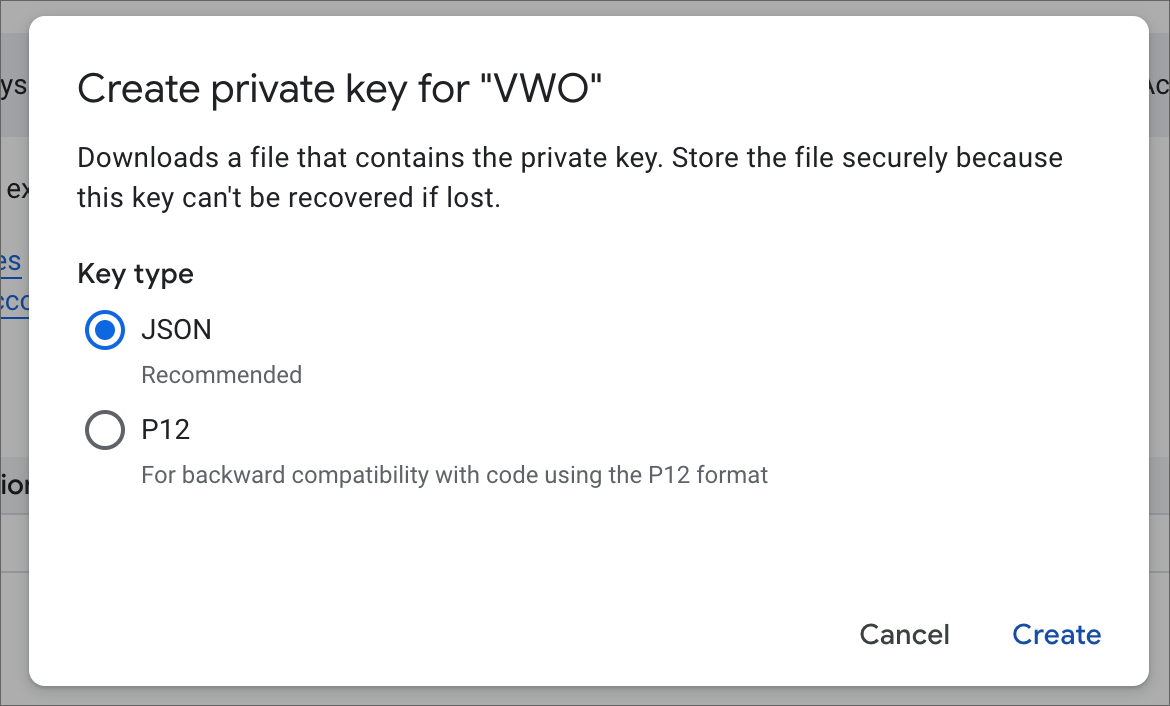Click the blue Create button
This screenshot has width=1170, height=706.
tap(1057, 634)
